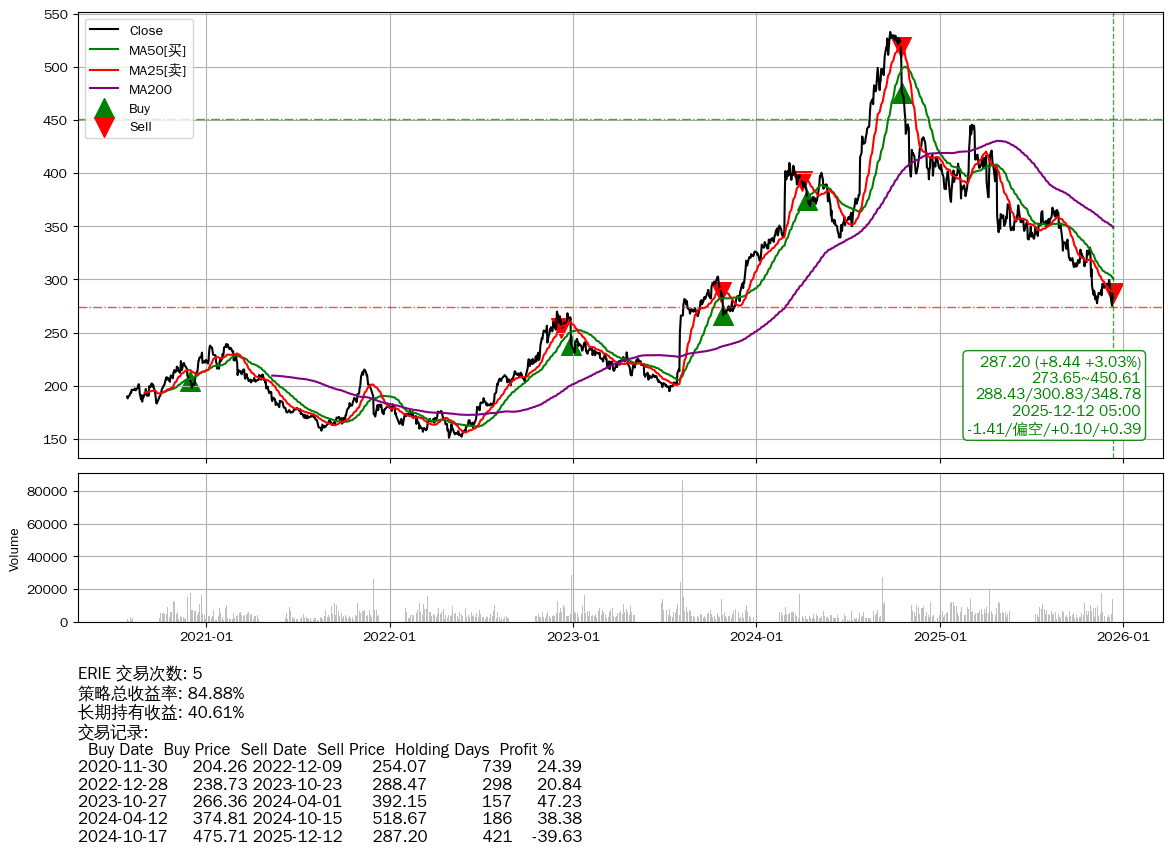Click the 策略总收益率 84.88% text
The width and height of the screenshot is (1172, 854).
(x=161, y=693)
